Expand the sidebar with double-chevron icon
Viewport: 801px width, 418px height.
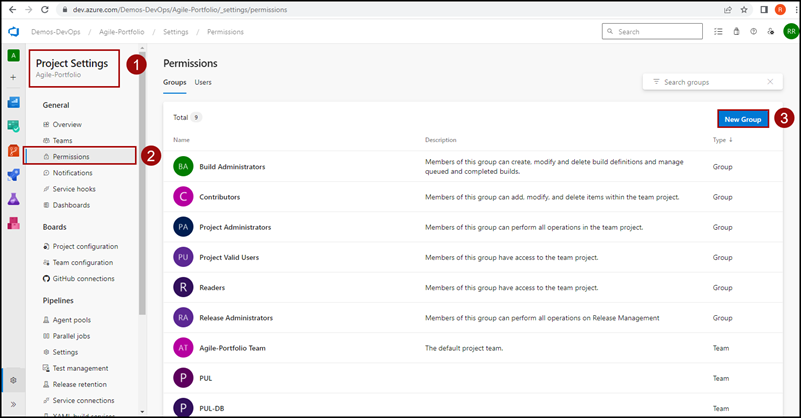(x=13, y=404)
